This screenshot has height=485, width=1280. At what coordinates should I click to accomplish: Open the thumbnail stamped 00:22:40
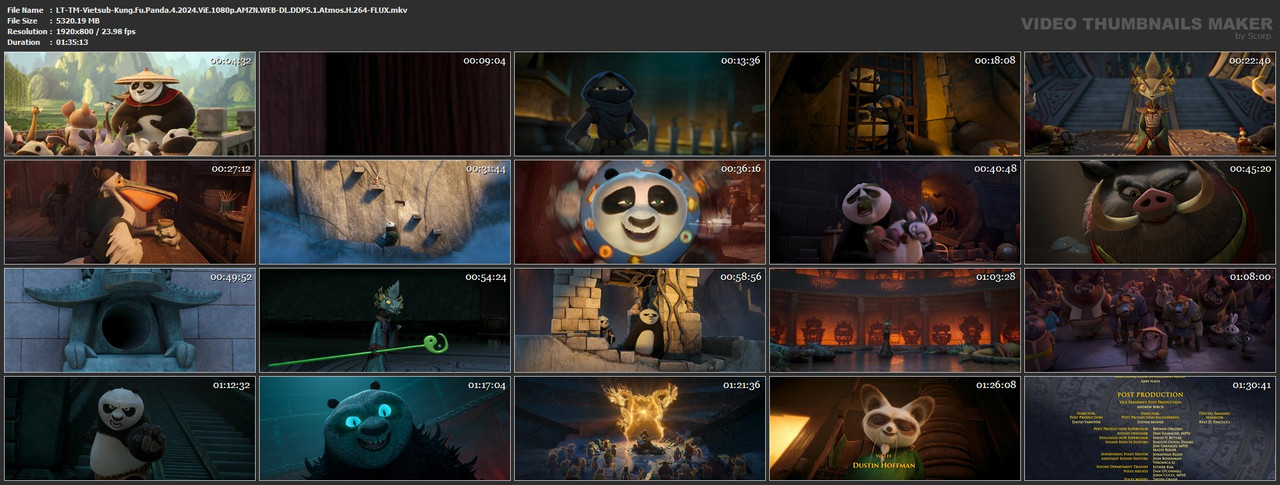pyautogui.click(x=1150, y=104)
